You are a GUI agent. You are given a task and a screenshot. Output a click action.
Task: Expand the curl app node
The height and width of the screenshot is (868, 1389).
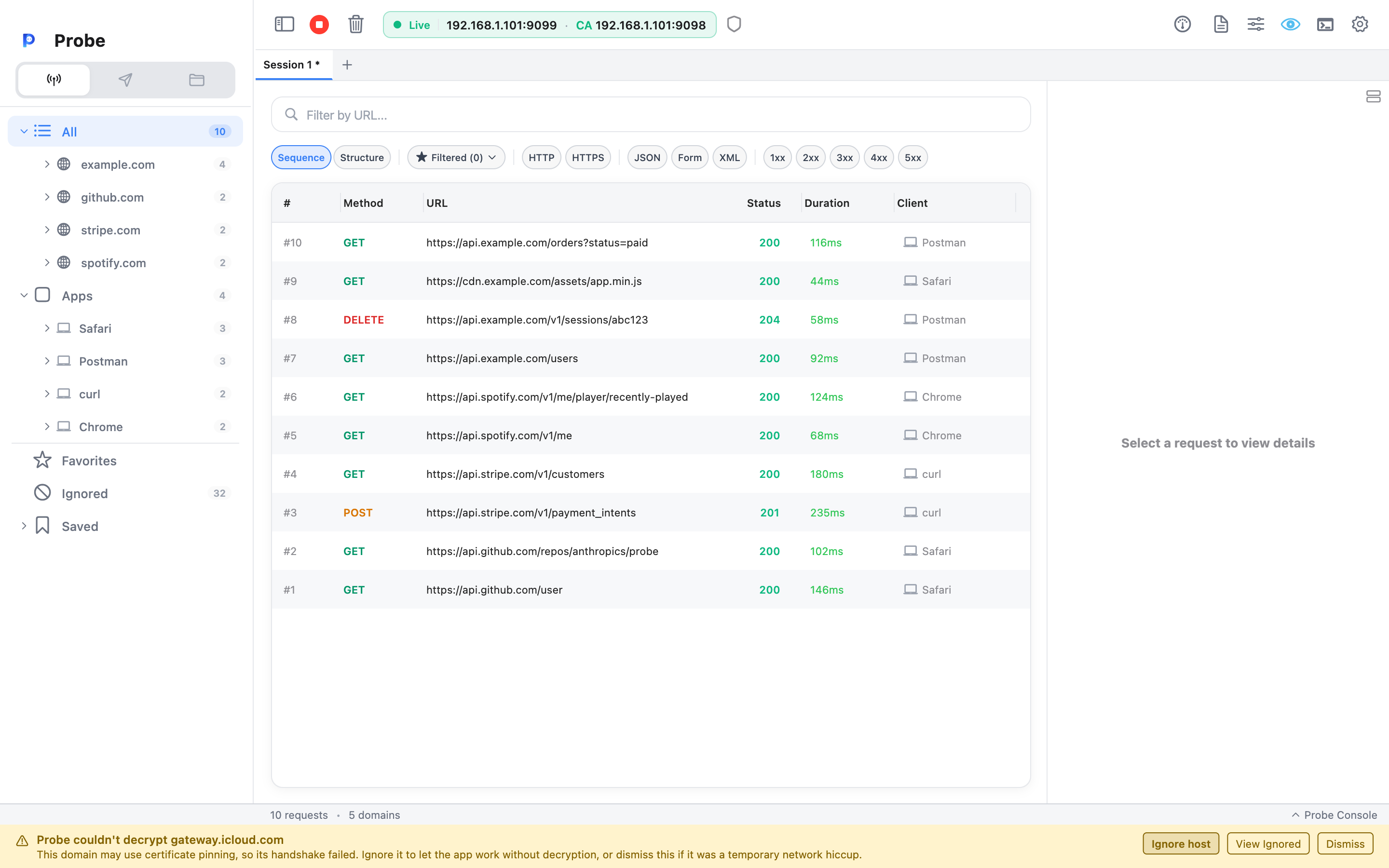point(47,393)
